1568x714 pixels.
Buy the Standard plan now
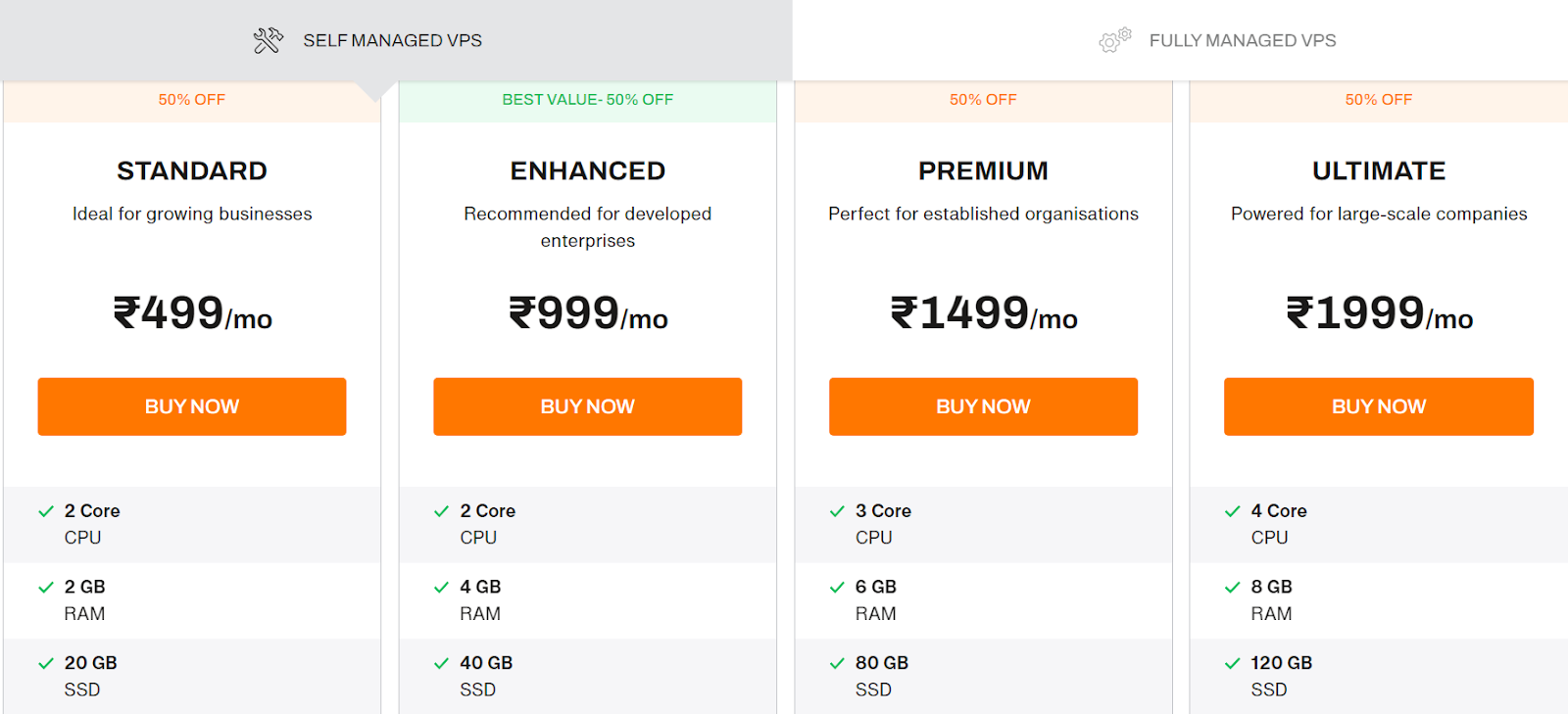tap(192, 406)
